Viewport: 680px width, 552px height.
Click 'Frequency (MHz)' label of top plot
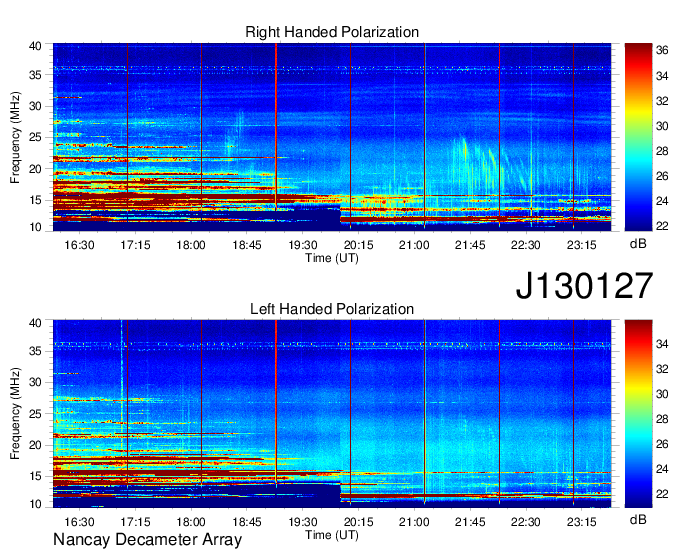[x=15, y=137]
